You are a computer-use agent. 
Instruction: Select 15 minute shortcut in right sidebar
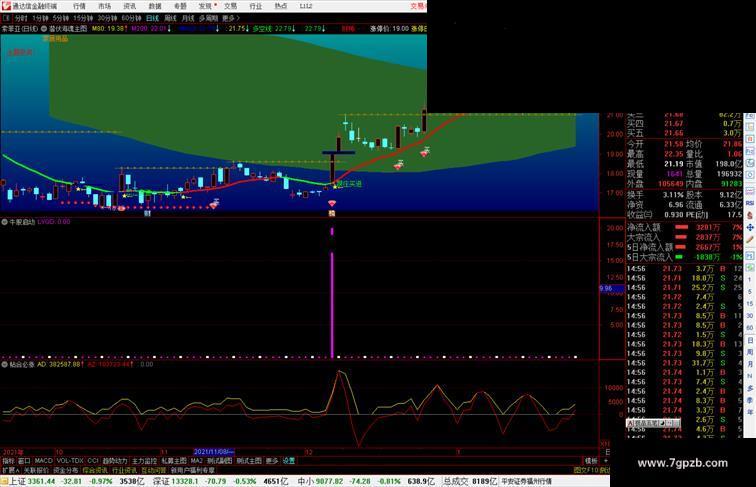click(750, 304)
